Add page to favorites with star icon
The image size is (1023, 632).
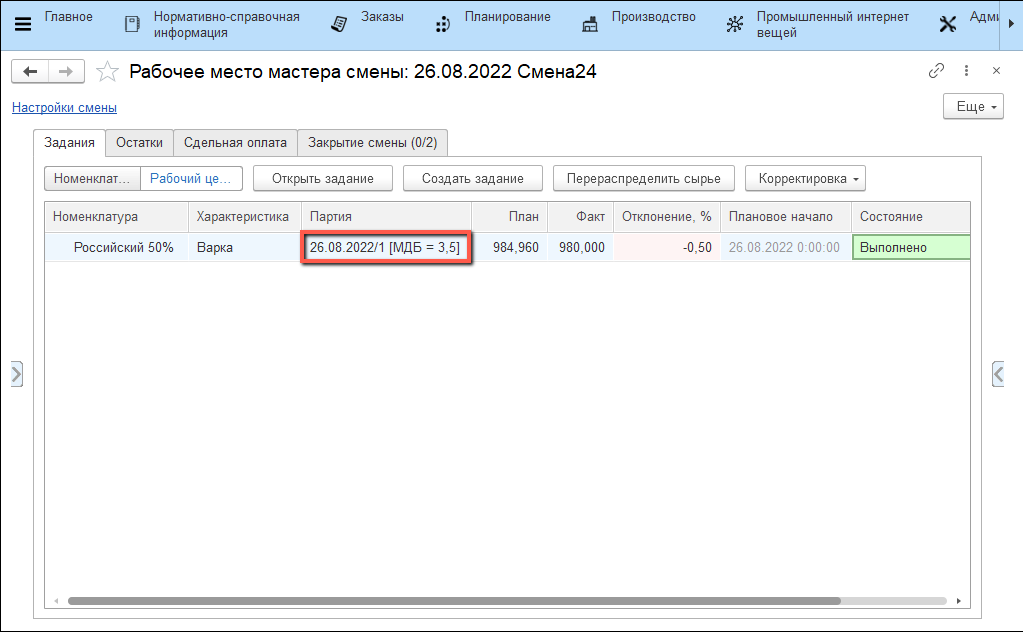(106, 72)
